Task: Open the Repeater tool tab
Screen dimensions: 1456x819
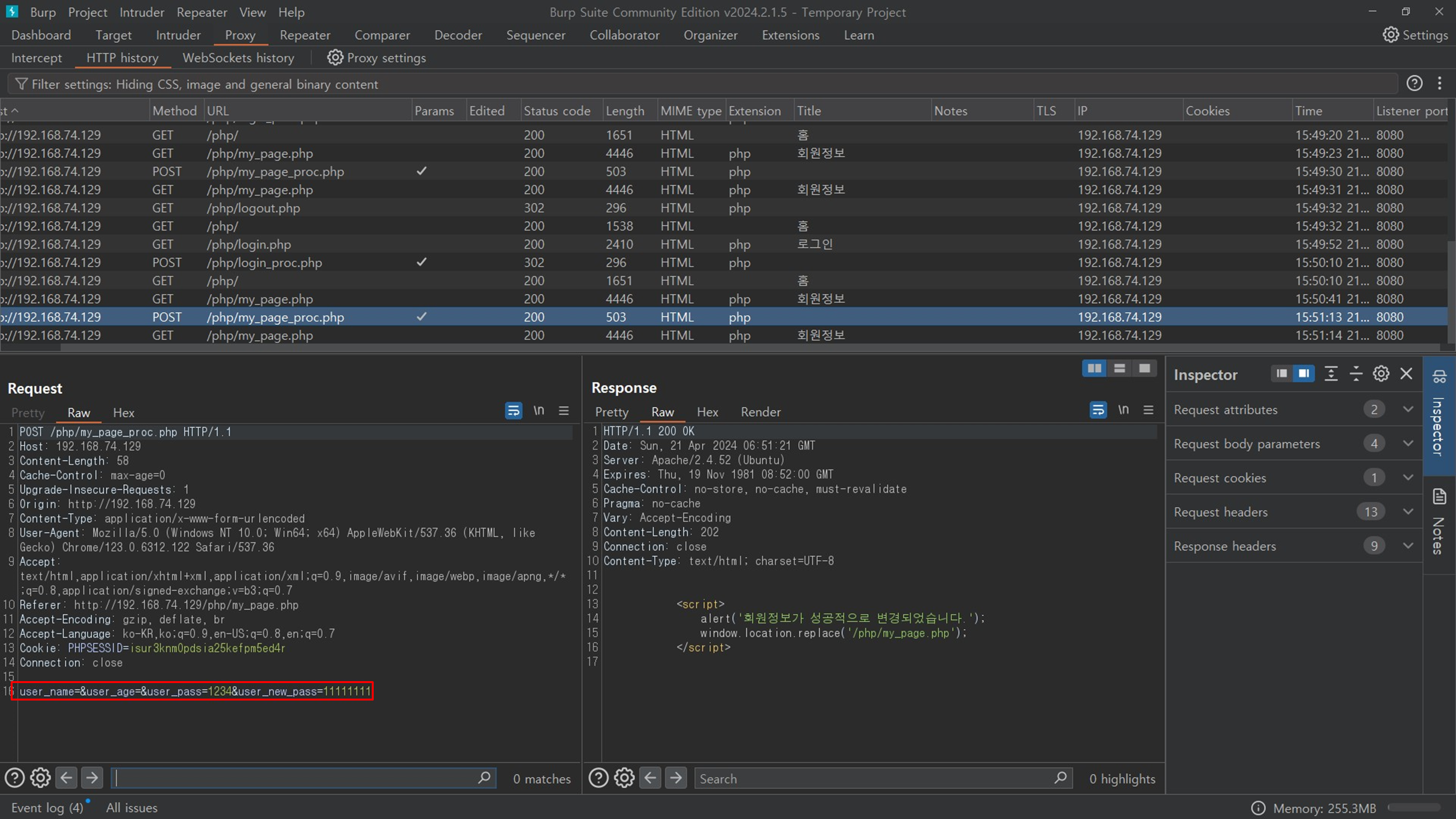Action: pos(305,35)
